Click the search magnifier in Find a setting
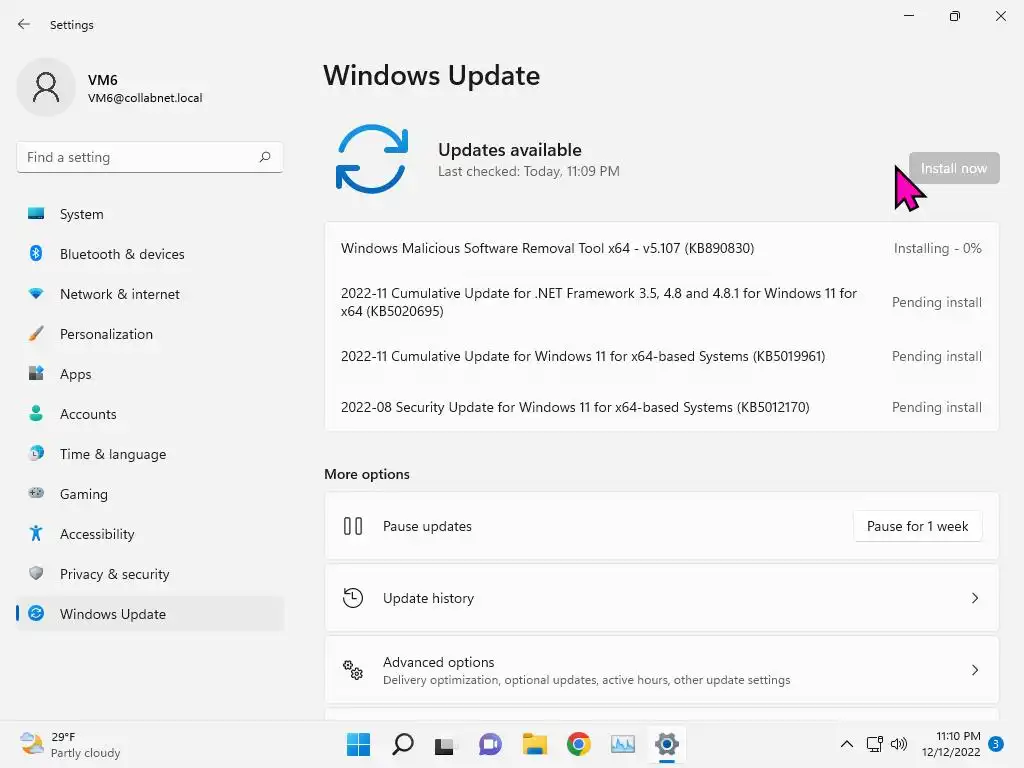1024x768 pixels. [264, 157]
